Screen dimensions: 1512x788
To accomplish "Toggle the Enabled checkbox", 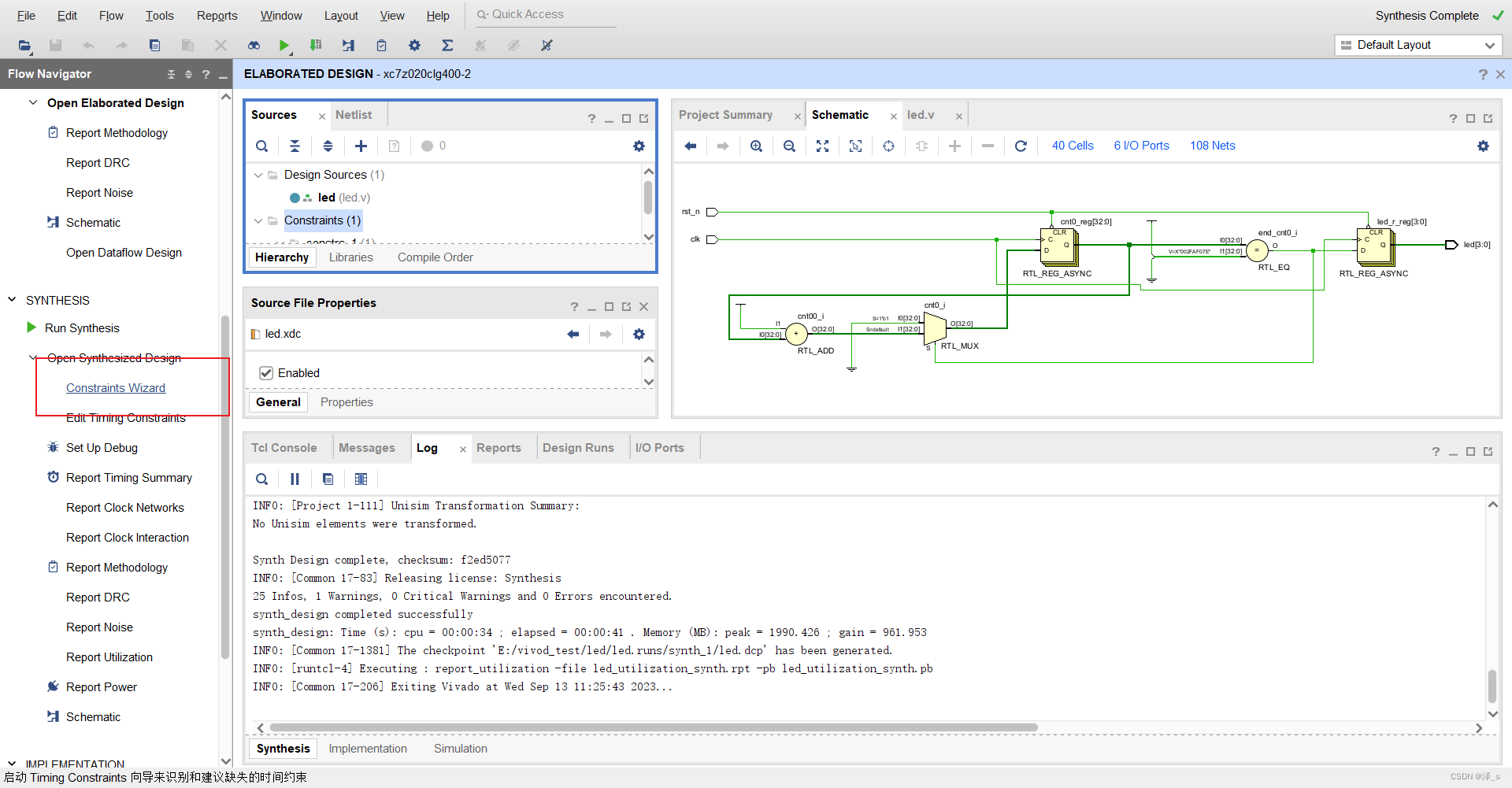I will [x=266, y=373].
